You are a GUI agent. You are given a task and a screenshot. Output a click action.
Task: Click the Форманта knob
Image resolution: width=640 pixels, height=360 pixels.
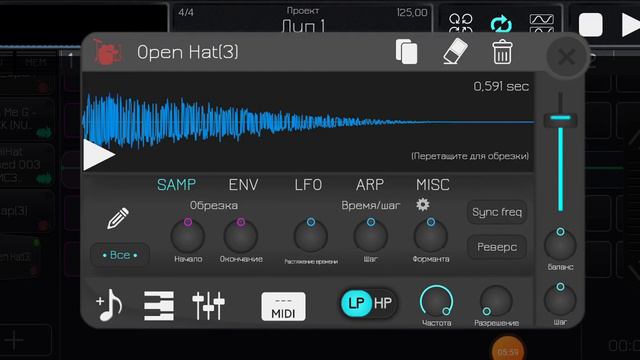431,236
